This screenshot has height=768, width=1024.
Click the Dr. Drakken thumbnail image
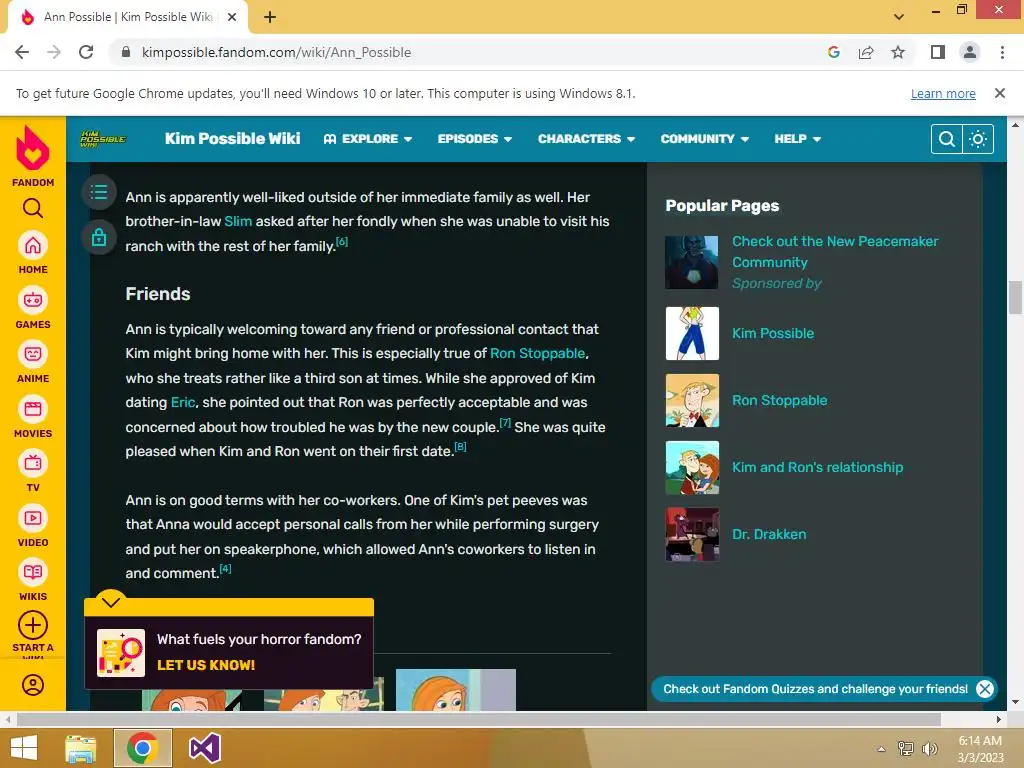tap(692, 534)
